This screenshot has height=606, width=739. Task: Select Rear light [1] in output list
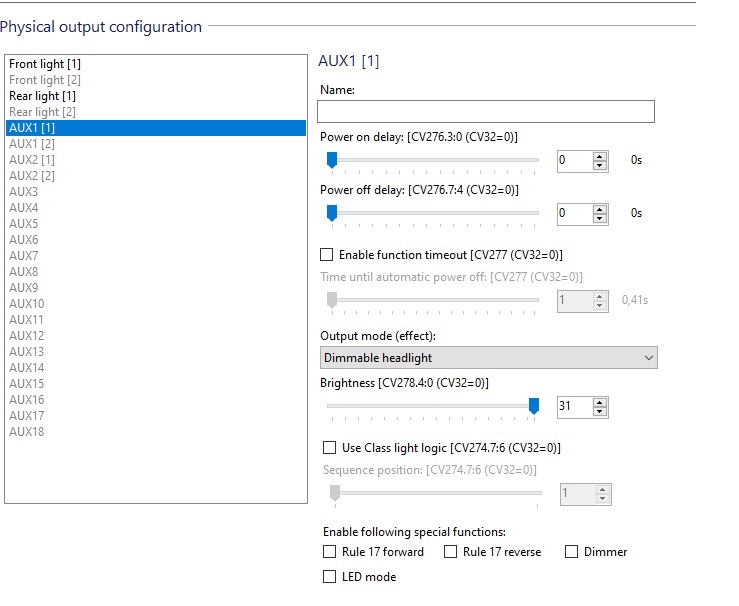pyautogui.click(x=156, y=96)
